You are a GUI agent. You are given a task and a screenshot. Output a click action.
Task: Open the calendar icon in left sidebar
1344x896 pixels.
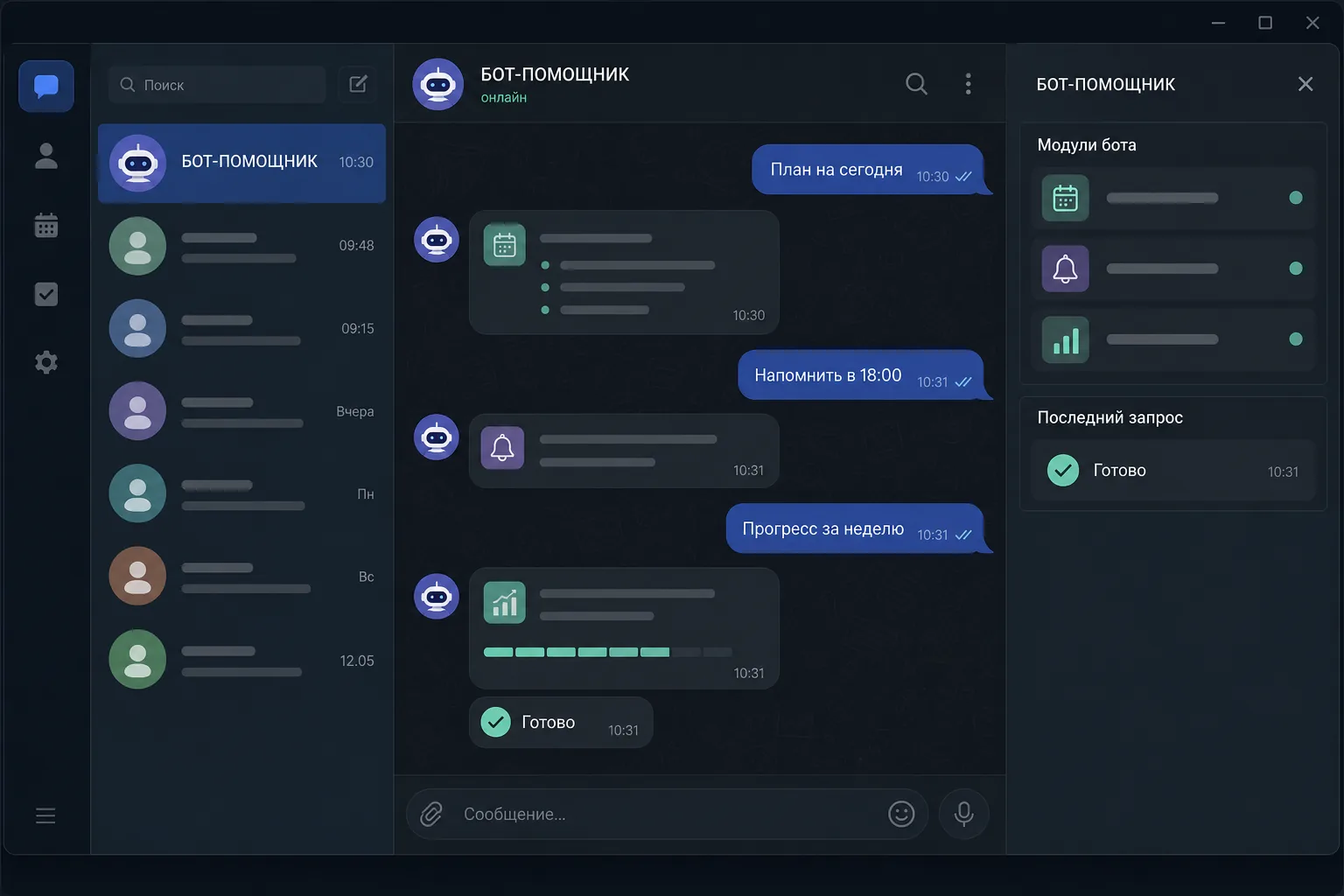tap(46, 225)
